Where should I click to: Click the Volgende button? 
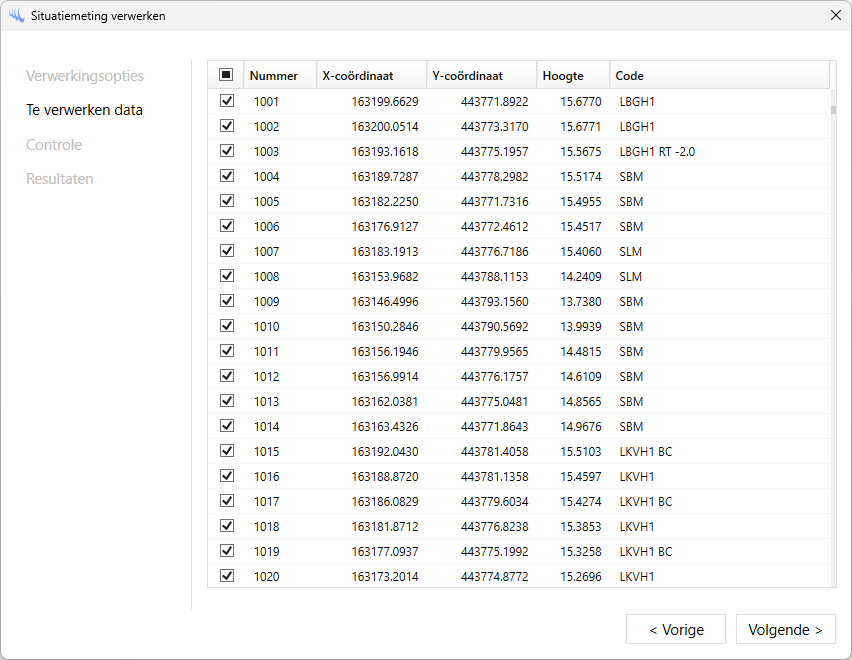pyautogui.click(x=785, y=629)
